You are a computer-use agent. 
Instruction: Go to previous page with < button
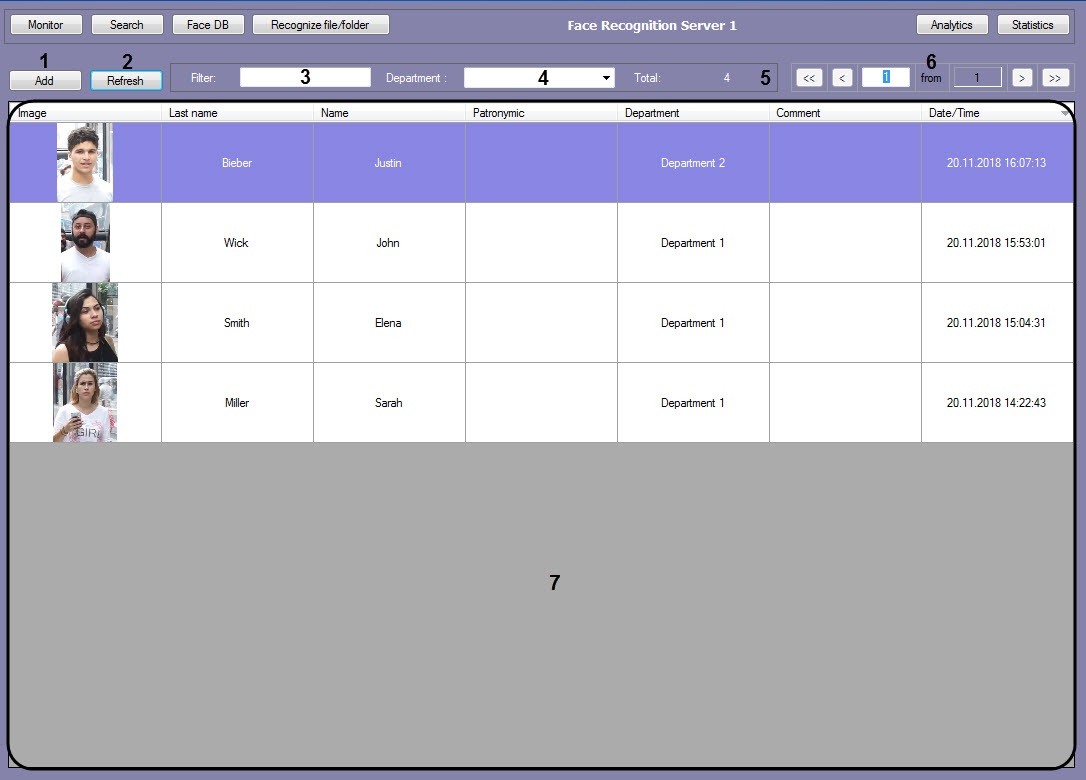[x=842, y=78]
